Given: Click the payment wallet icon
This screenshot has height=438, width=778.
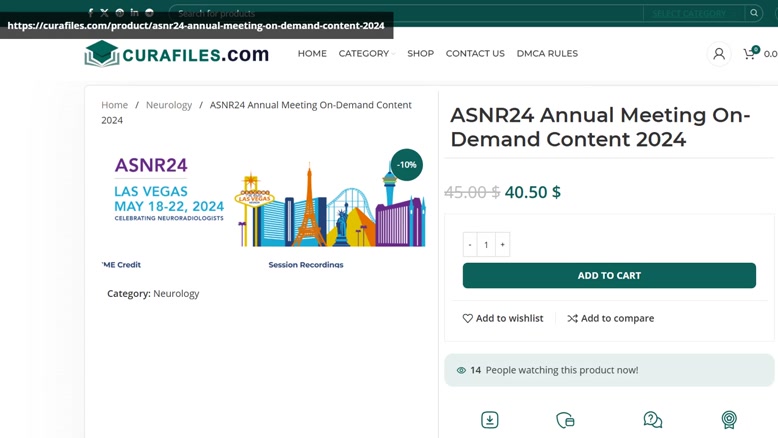Looking at the screenshot, I should pos(565,420).
